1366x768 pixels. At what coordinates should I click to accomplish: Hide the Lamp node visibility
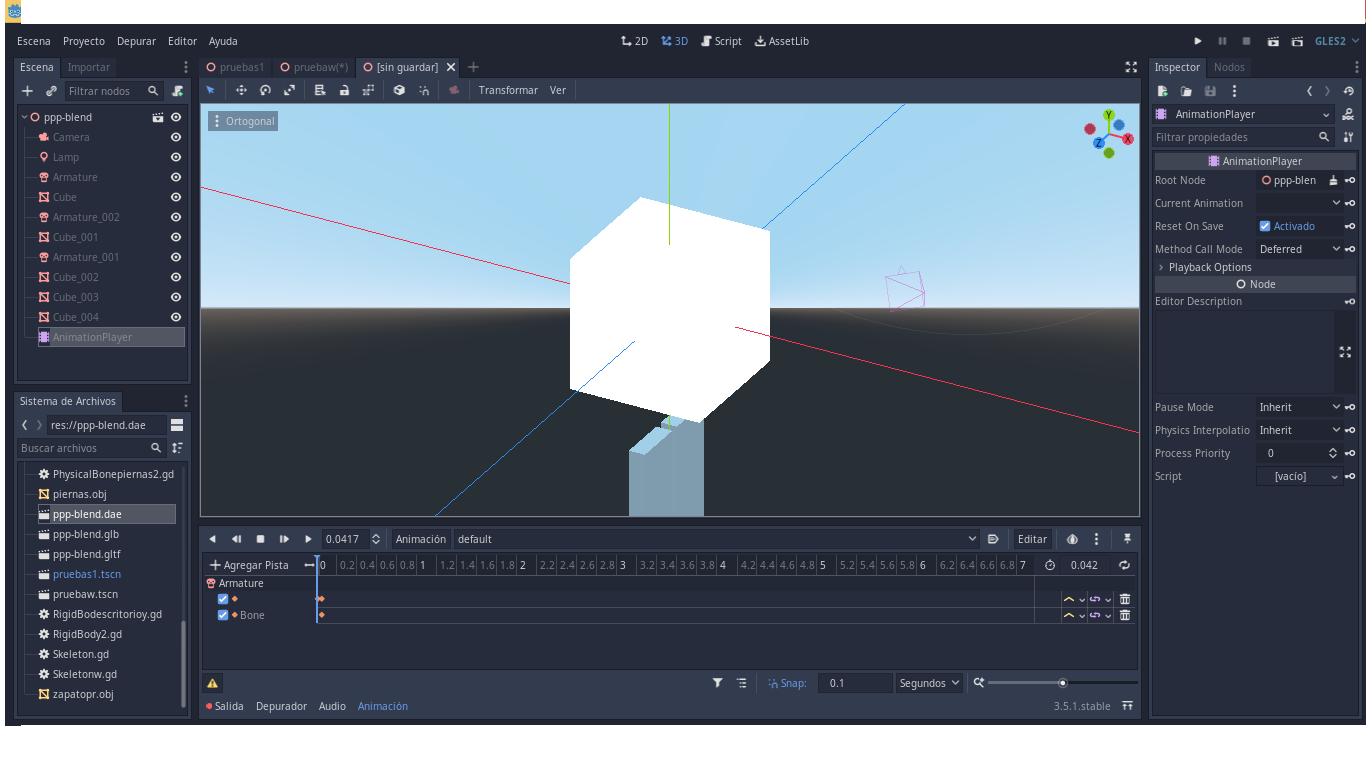tap(176, 157)
